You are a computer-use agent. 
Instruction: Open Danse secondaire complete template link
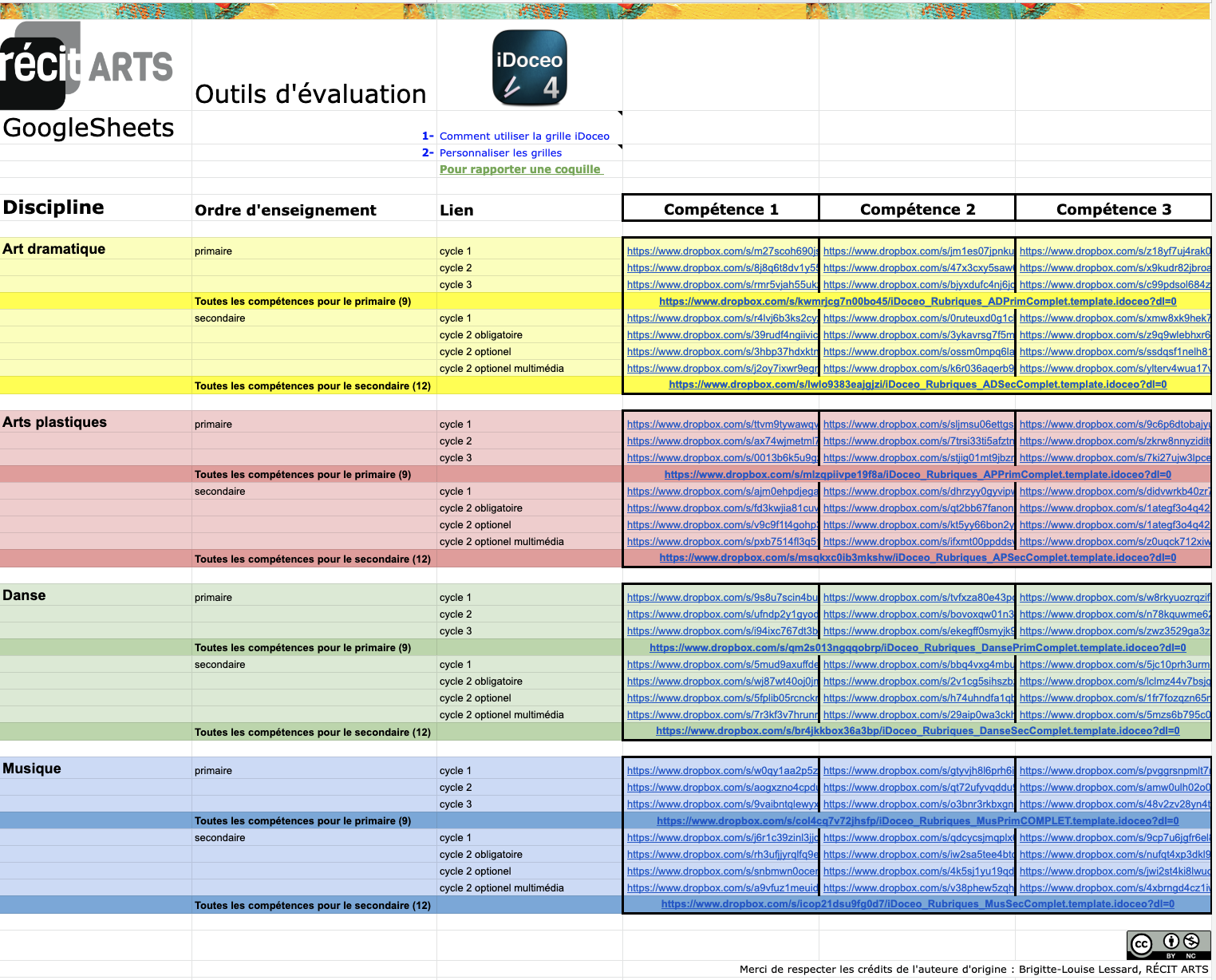[918, 731]
